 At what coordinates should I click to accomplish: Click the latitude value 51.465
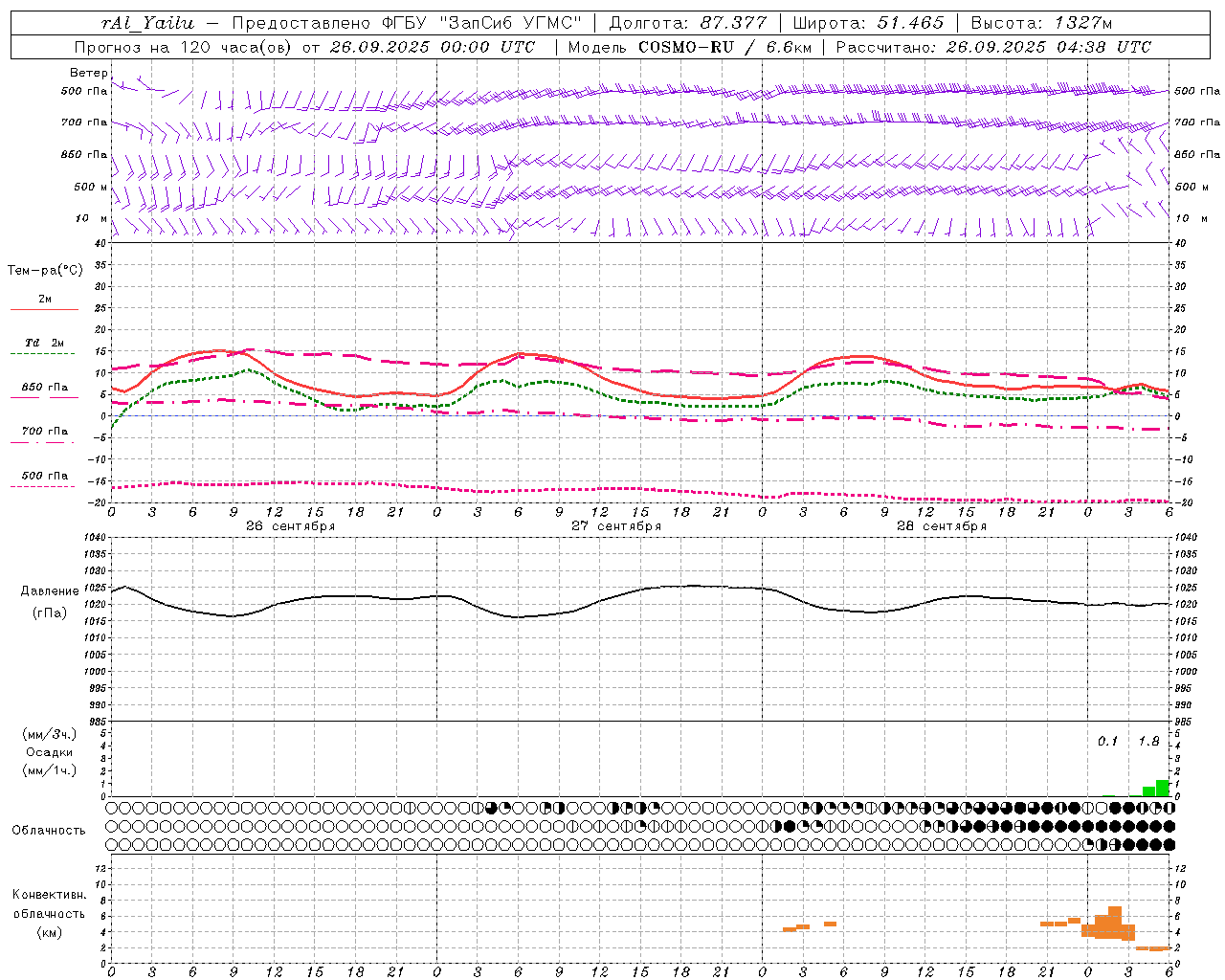(x=910, y=23)
